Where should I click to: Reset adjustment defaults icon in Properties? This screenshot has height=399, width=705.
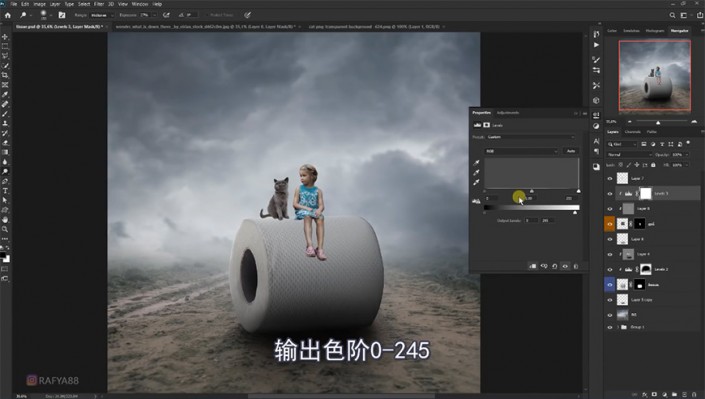pyautogui.click(x=554, y=266)
